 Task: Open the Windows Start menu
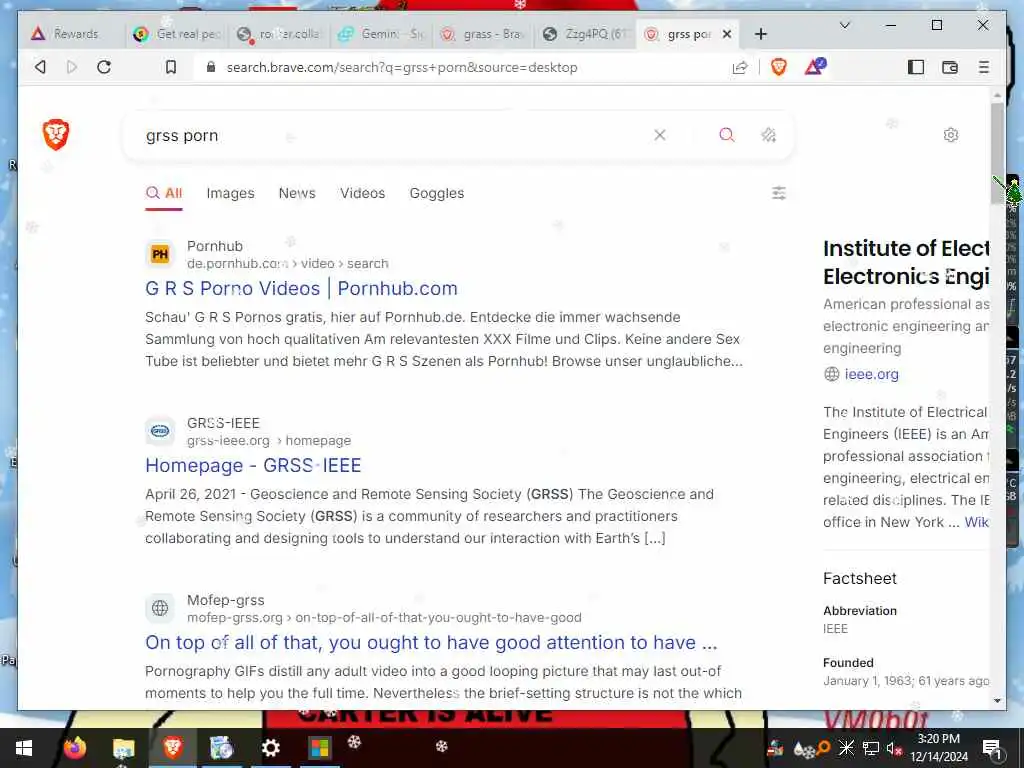pos(24,748)
